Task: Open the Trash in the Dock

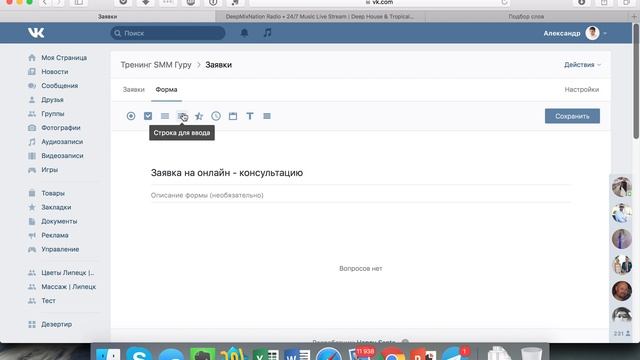Action: [x=531, y=354]
